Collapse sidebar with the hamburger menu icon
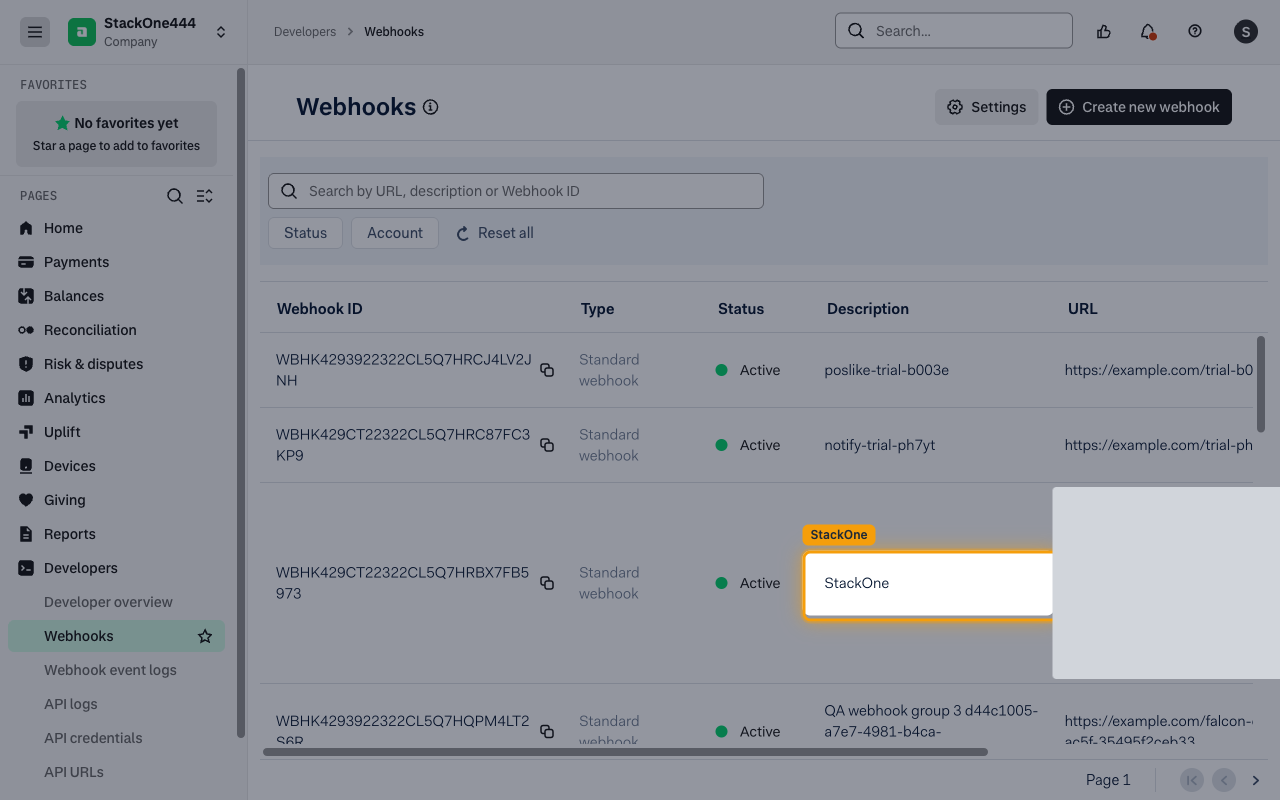 tap(35, 32)
